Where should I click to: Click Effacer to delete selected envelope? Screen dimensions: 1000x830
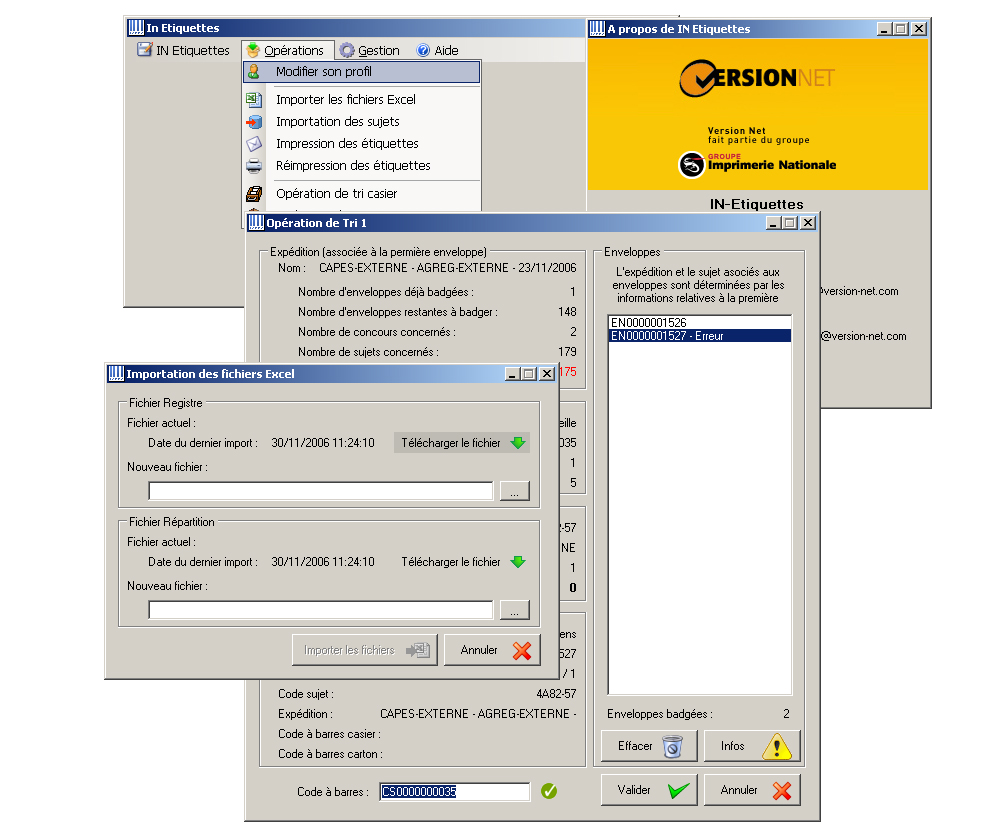point(648,746)
